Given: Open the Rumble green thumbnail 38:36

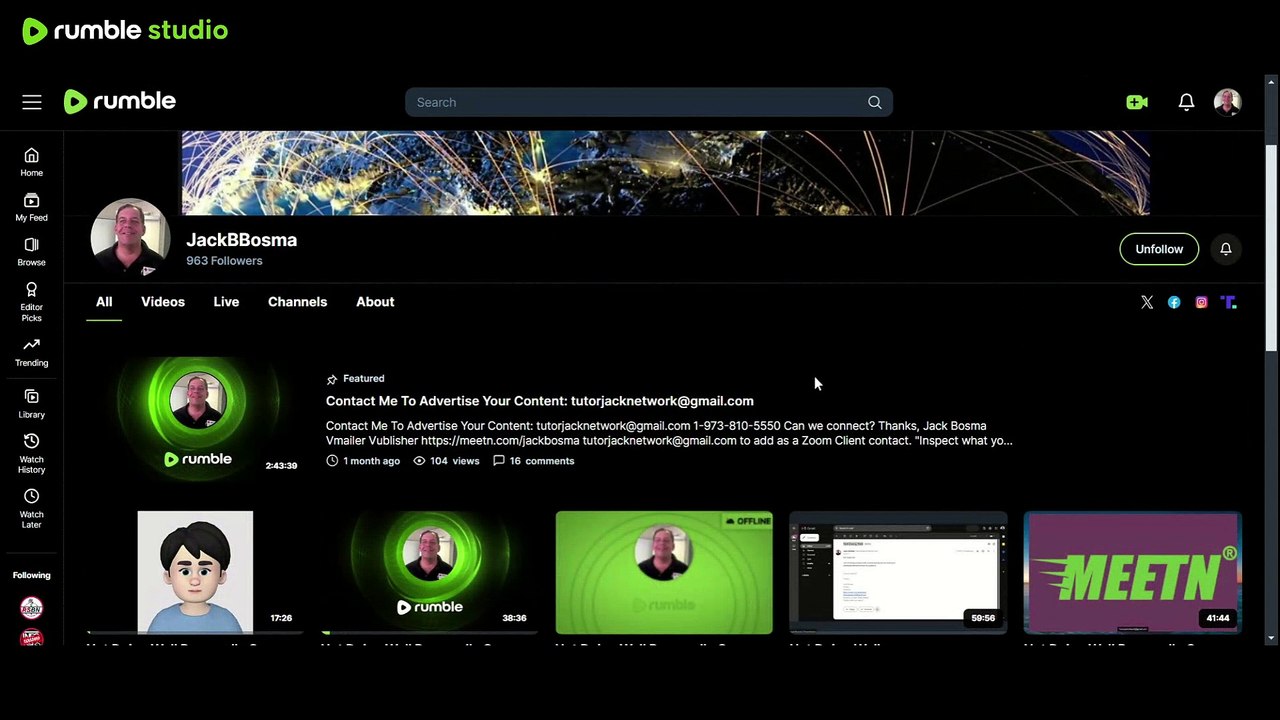Looking at the screenshot, I should 430,573.
